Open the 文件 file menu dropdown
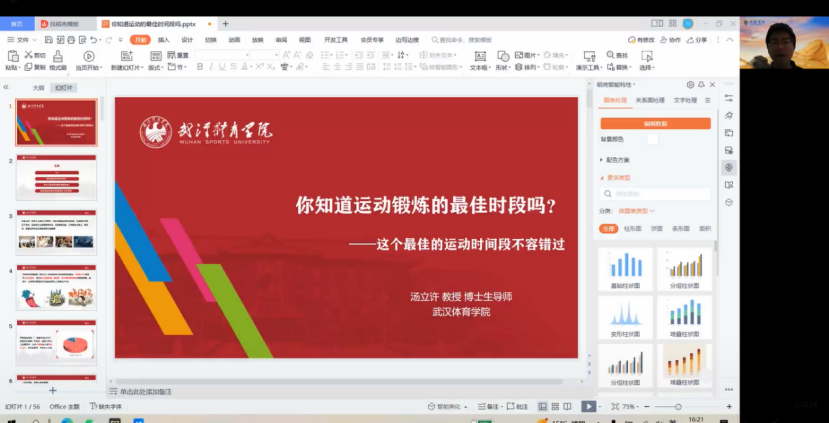This screenshot has width=829, height=423. pyautogui.click(x=18, y=40)
